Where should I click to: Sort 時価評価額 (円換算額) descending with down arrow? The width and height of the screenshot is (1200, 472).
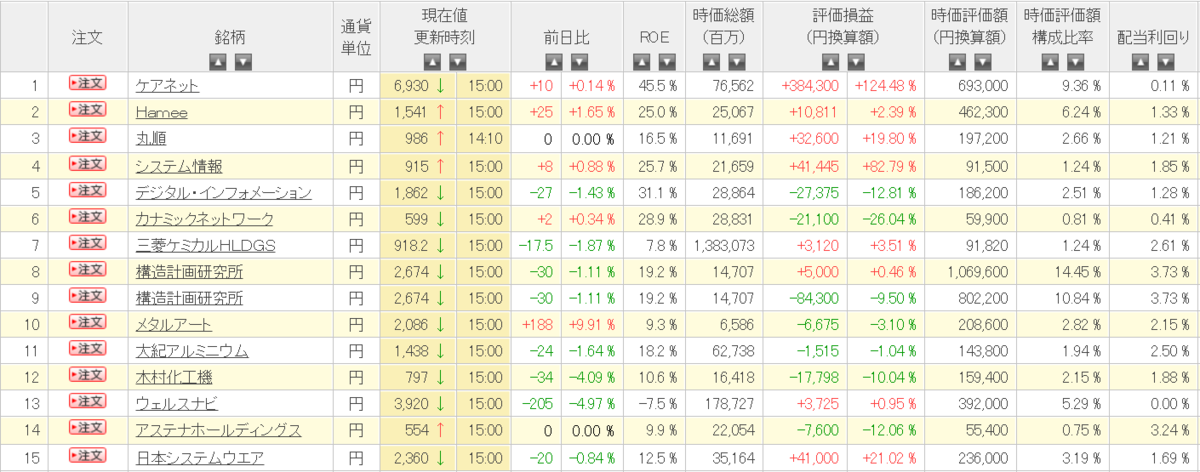pyautogui.click(x=982, y=62)
